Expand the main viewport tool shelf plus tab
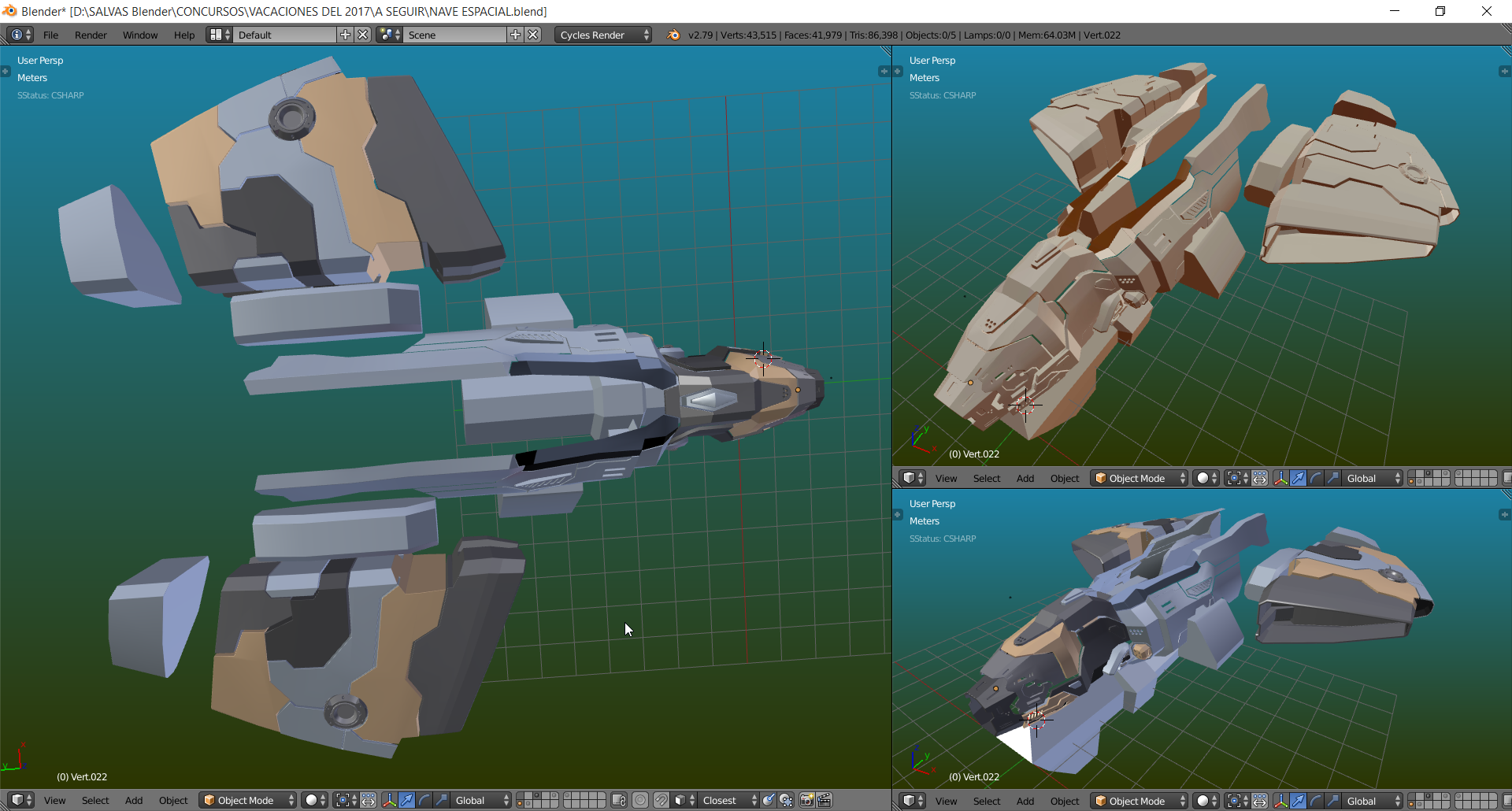1512x811 pixels. (5, 71)
